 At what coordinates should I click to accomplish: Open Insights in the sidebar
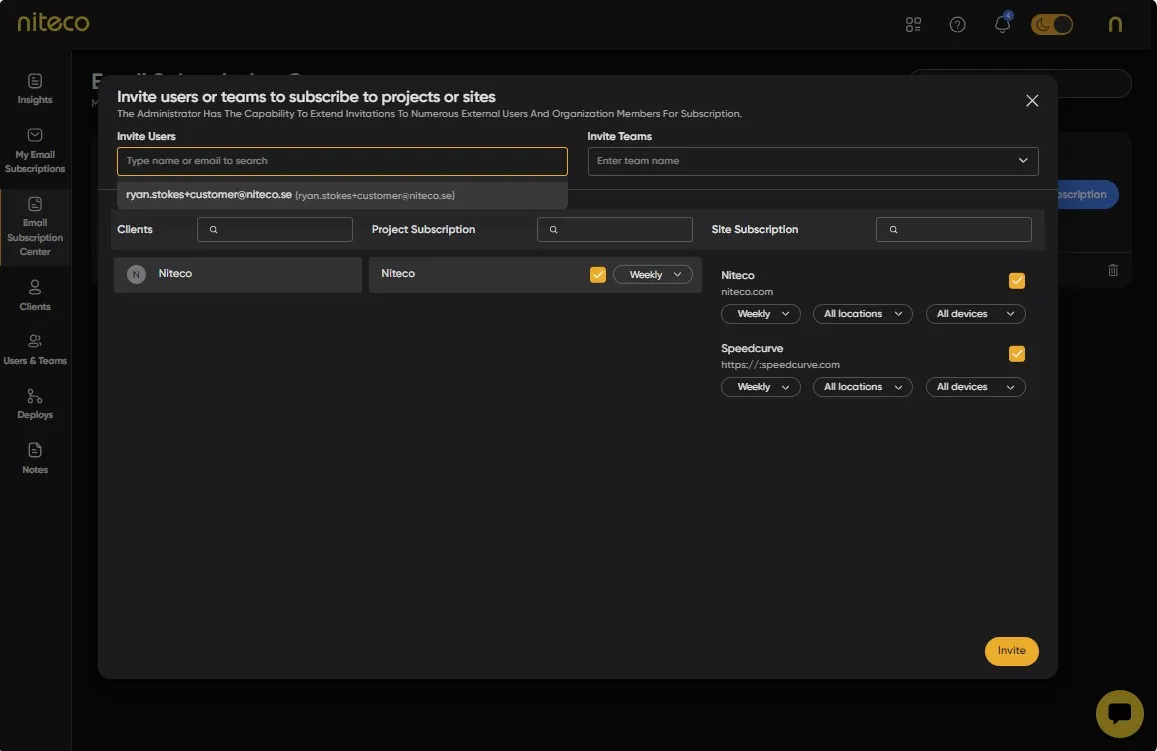click(35, 89)
